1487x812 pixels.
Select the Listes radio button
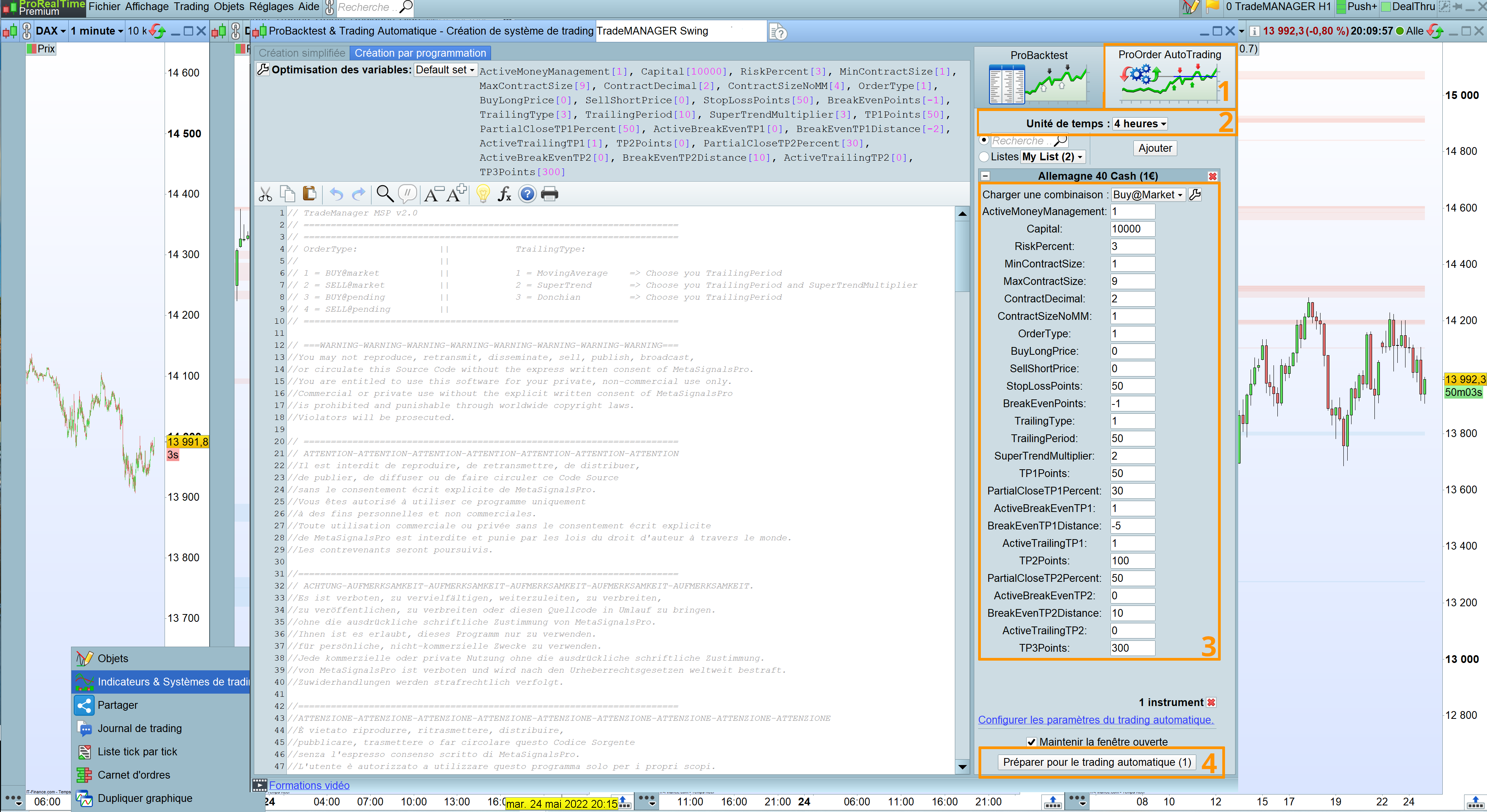pos(984,157)
